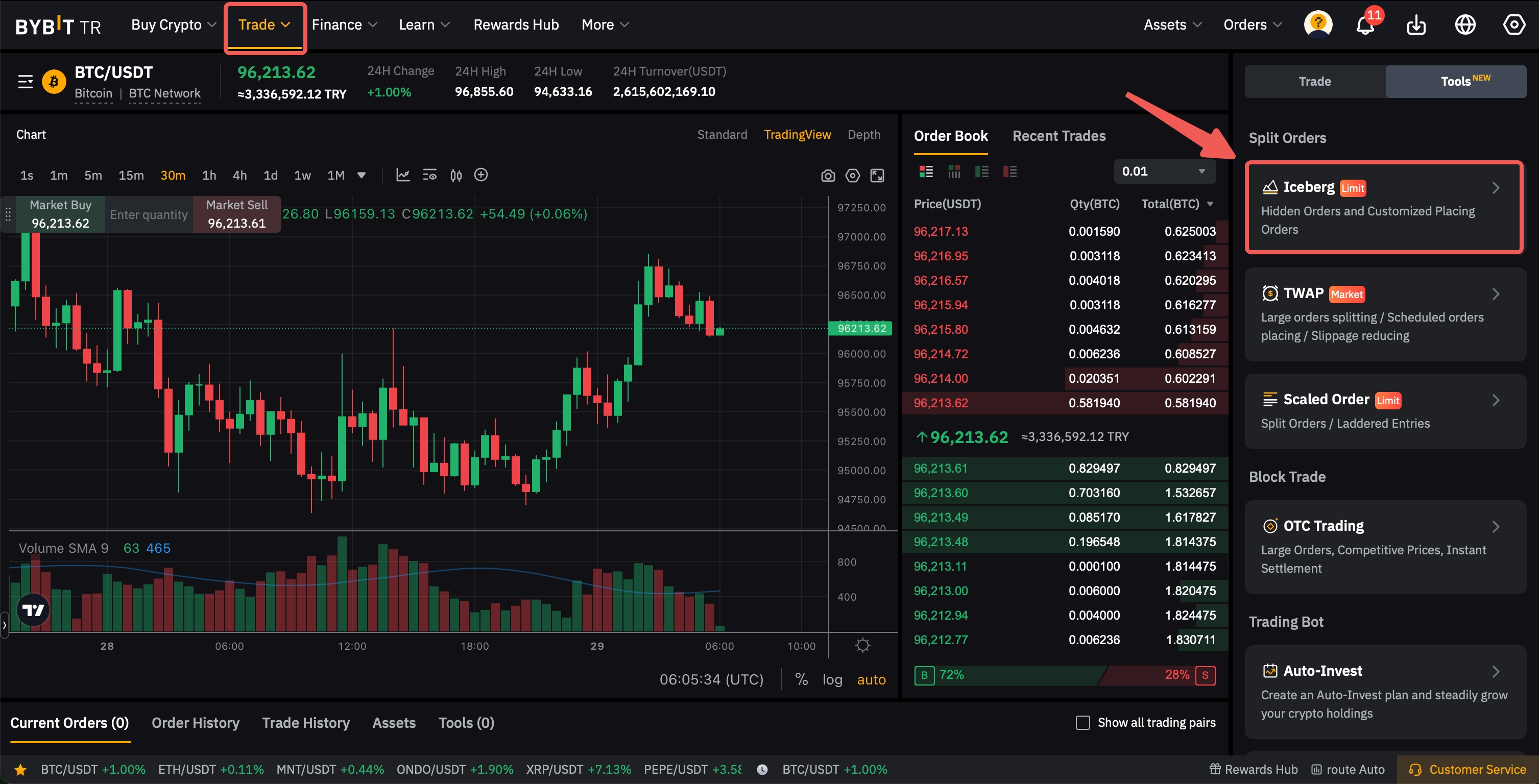Toggle auto scale on chart
The width and height of the screenshot is (1539, 784).
coord(871,679)
